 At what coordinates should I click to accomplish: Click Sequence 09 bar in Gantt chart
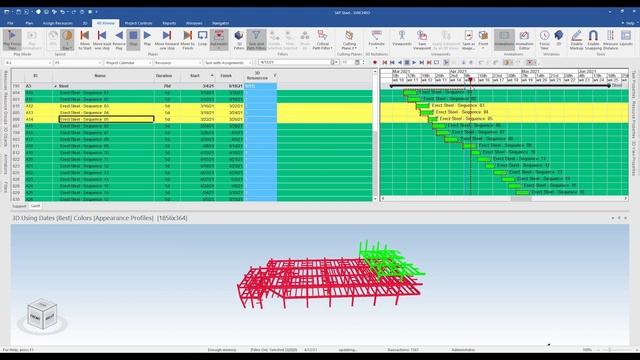click(x=469, y=146)
